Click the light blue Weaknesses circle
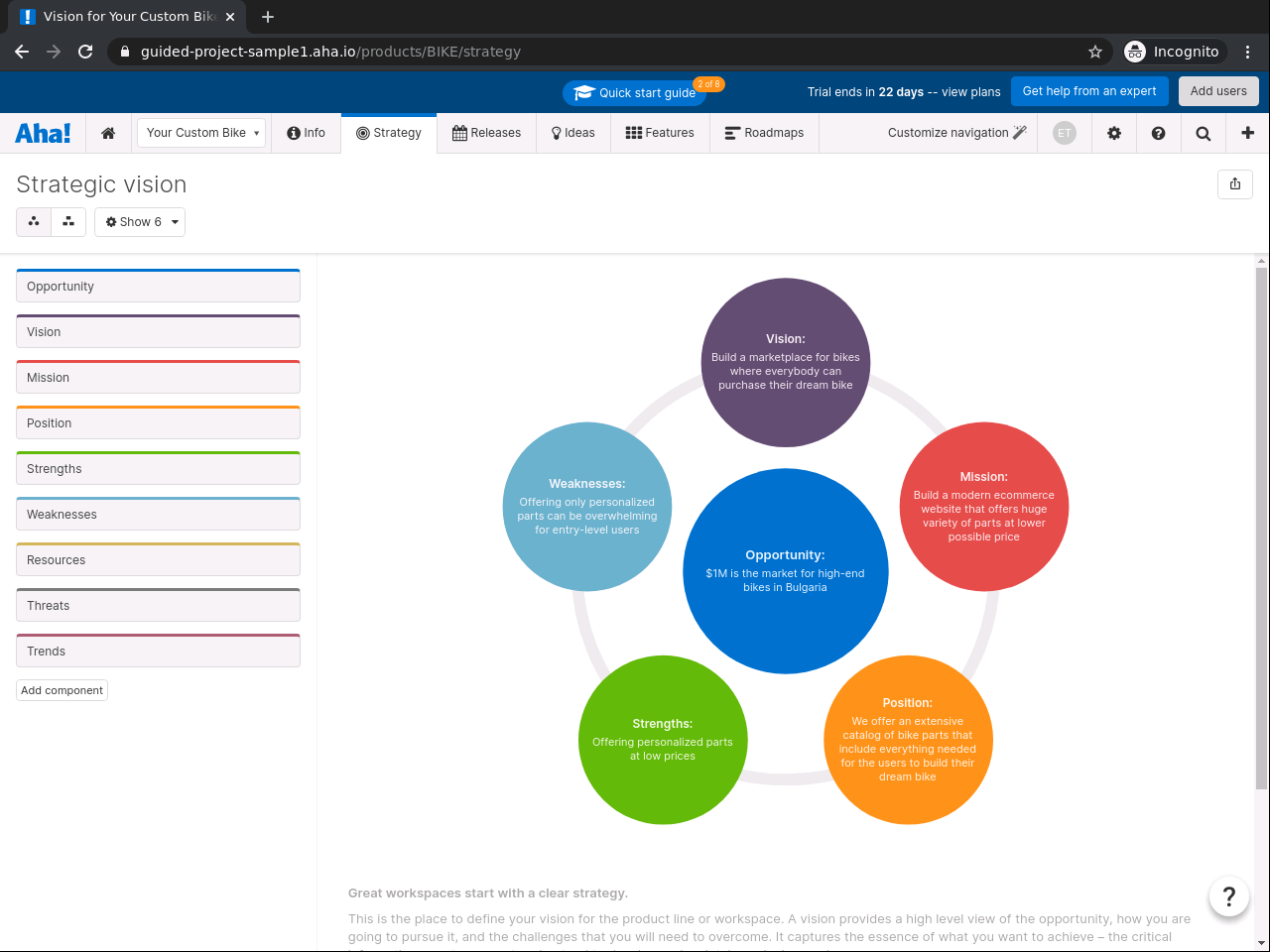Screen dimensions: 1270x952 pyautogui.click(x=587, y=507)
